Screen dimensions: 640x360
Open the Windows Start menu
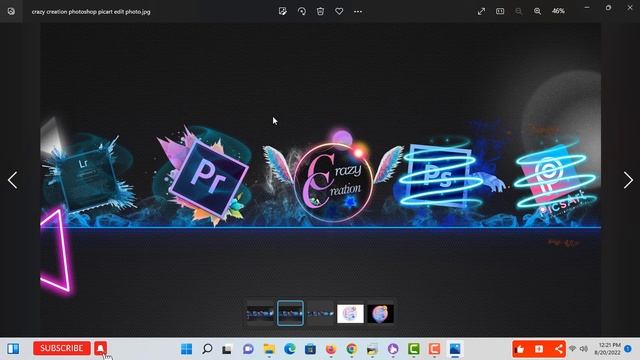pos(187,349)
